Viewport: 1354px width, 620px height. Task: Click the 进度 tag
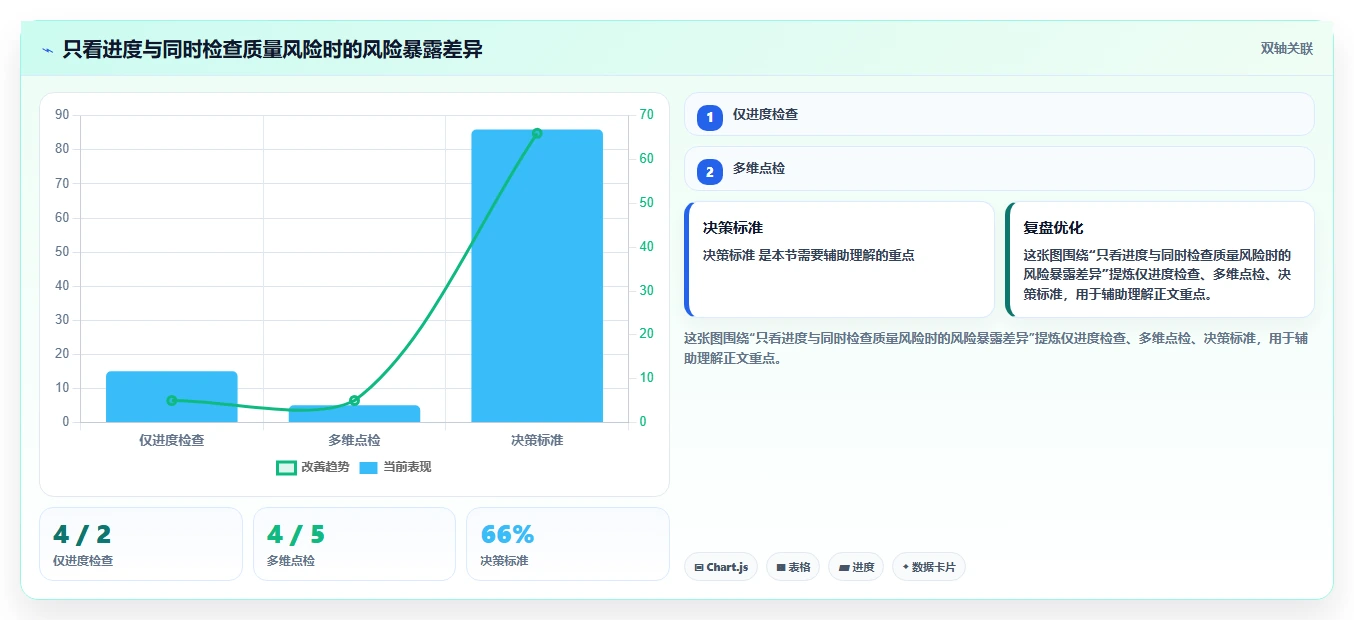pyautogui.click(x=856, y=567)
